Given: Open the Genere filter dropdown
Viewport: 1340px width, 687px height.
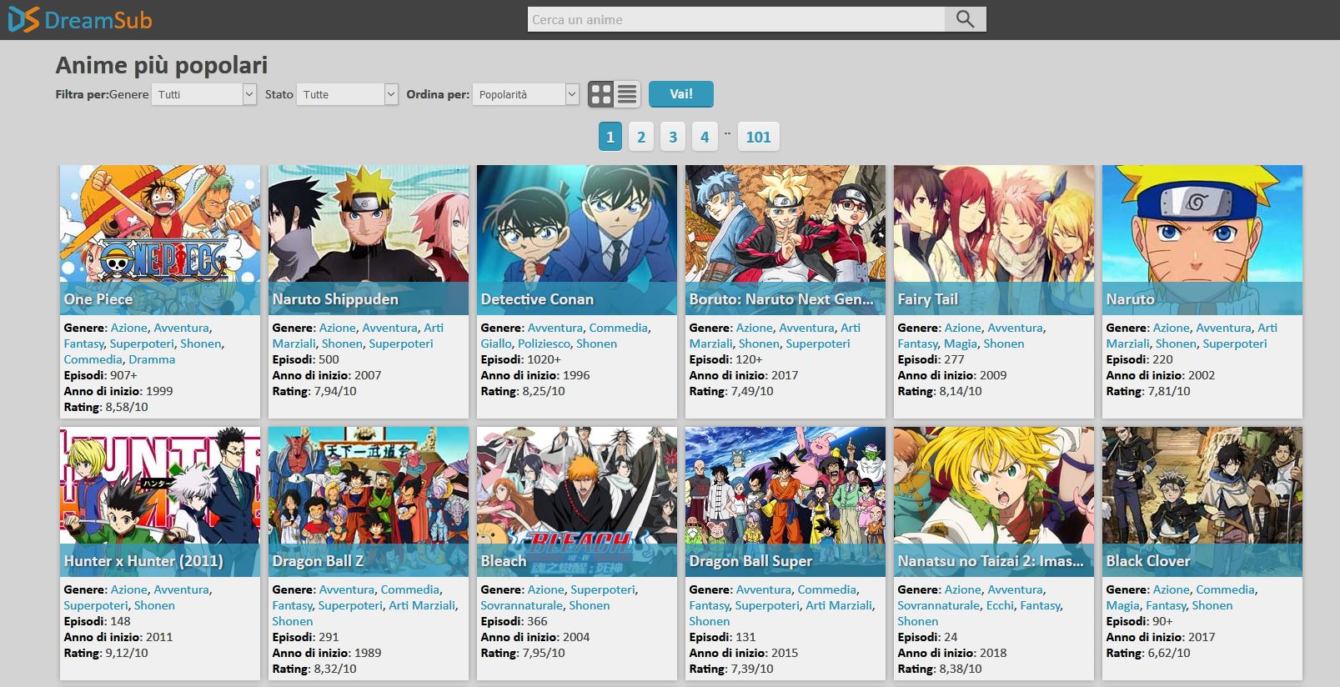Looking at the screenshot, I should pos(204,94).
